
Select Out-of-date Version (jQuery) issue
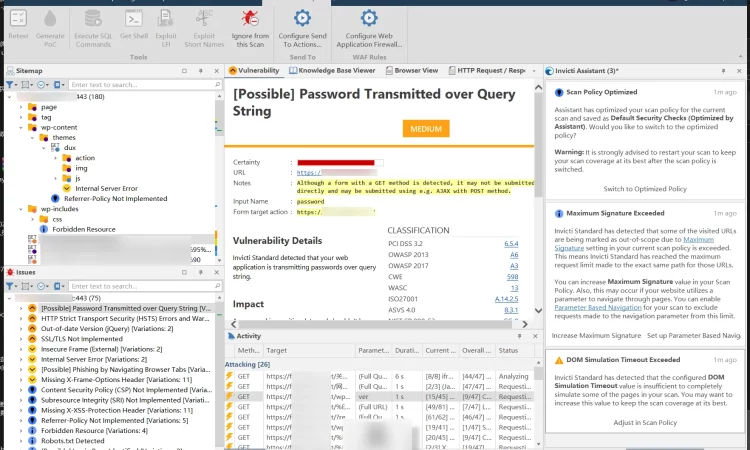pyautogui.click(x=107, y=329)
